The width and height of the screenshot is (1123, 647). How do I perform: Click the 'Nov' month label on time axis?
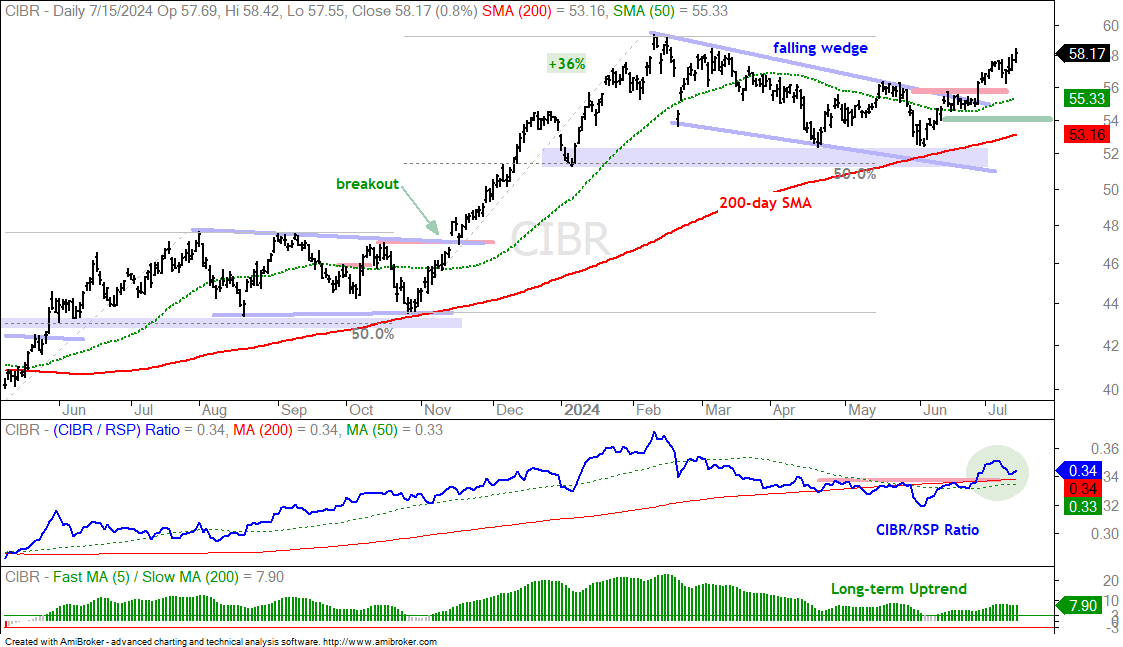pyautogui.click(x=437, y=410)
